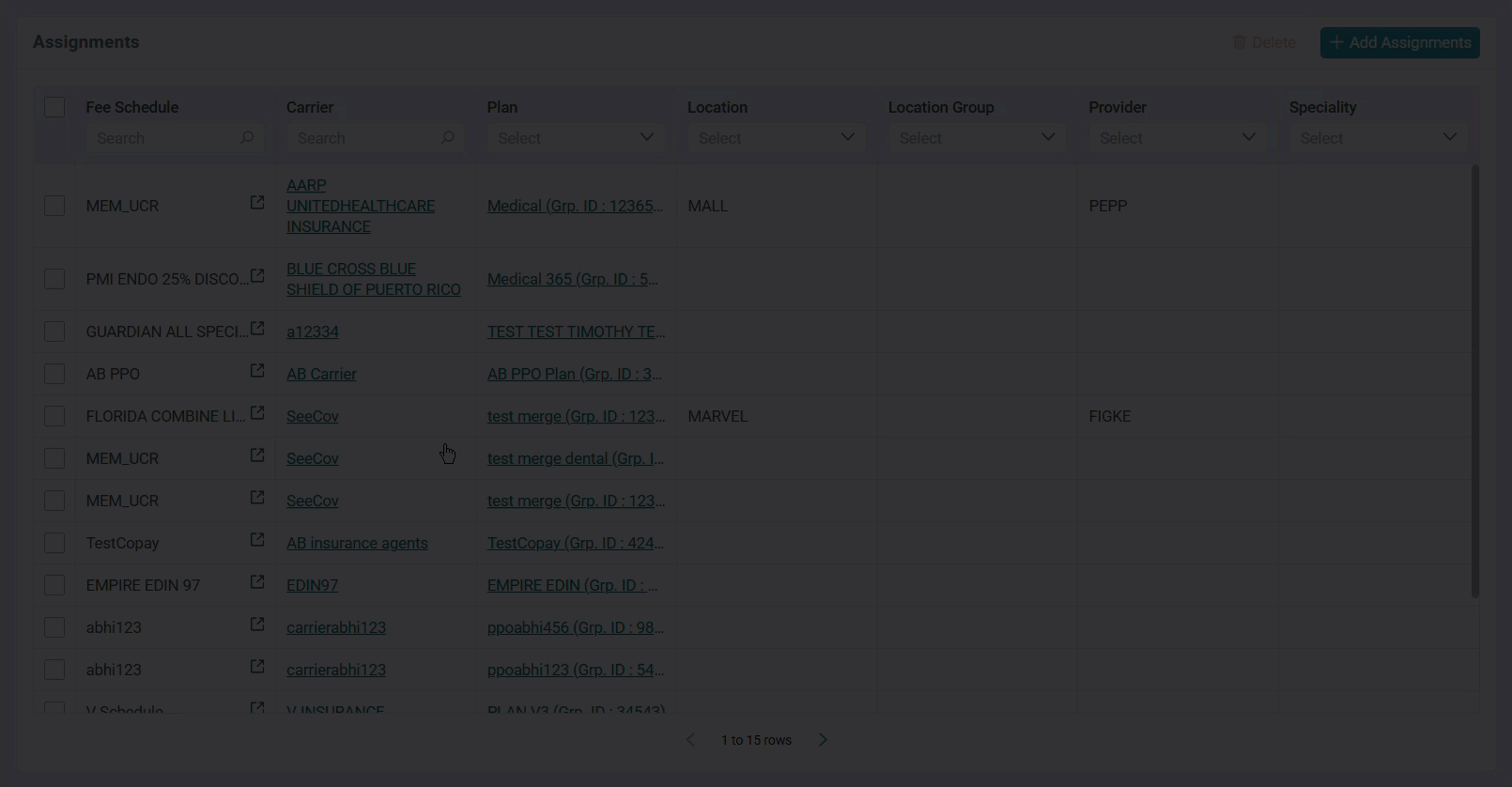Click the Delete button
1512x787 pixels.
pos(1264,42)
